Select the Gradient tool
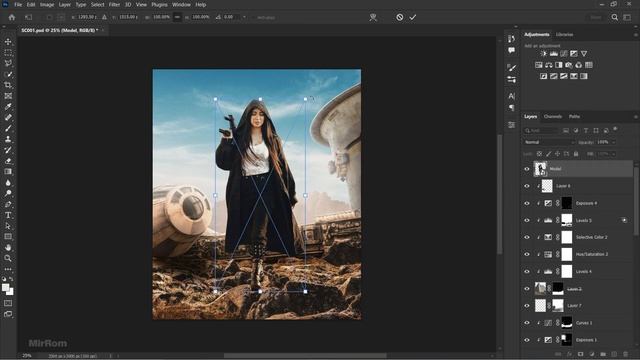Viewport: 640px width, 360px height. click(8, 172)
